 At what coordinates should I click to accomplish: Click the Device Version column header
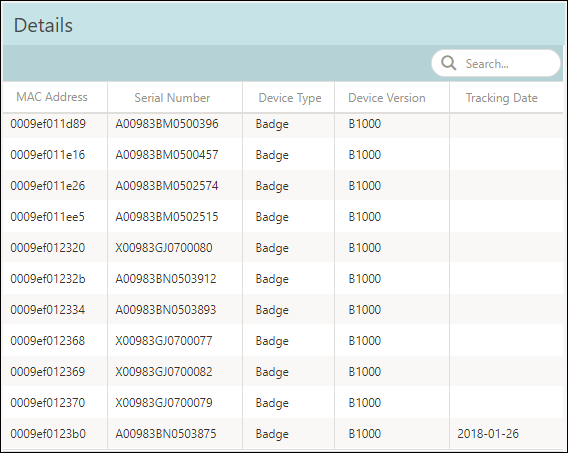387,98
